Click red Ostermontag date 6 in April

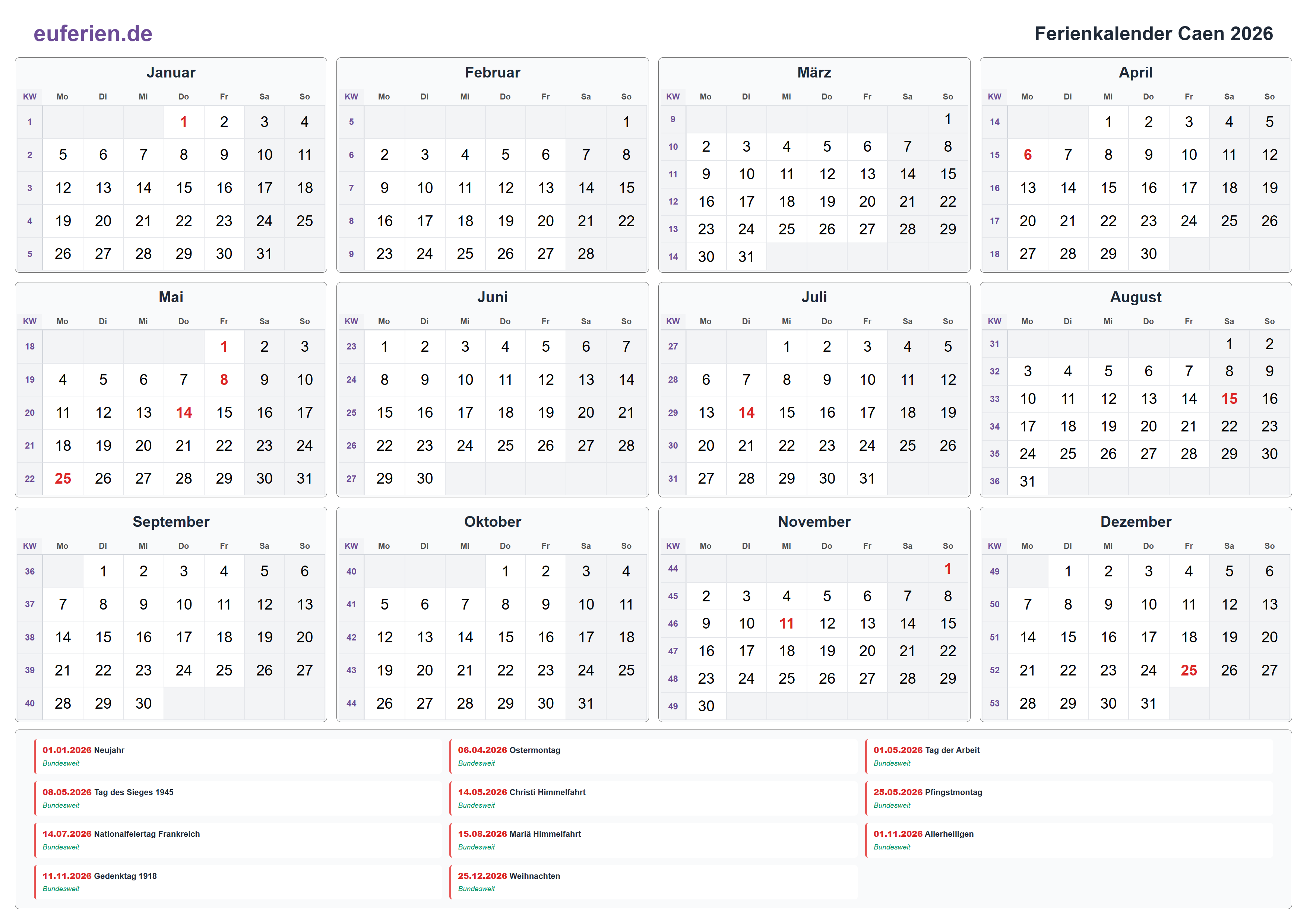click(1028, 155)
